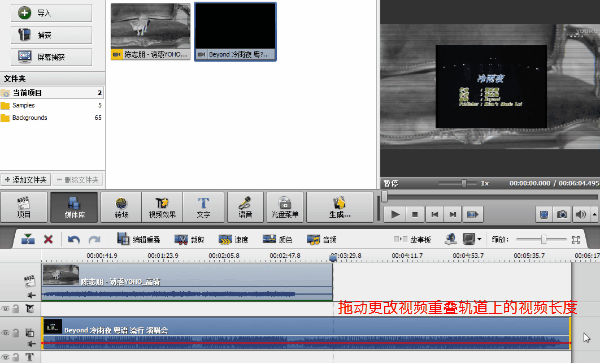The image size is (600, 363).
Task: Toggle lock on the text track
Action: (16, 357)
